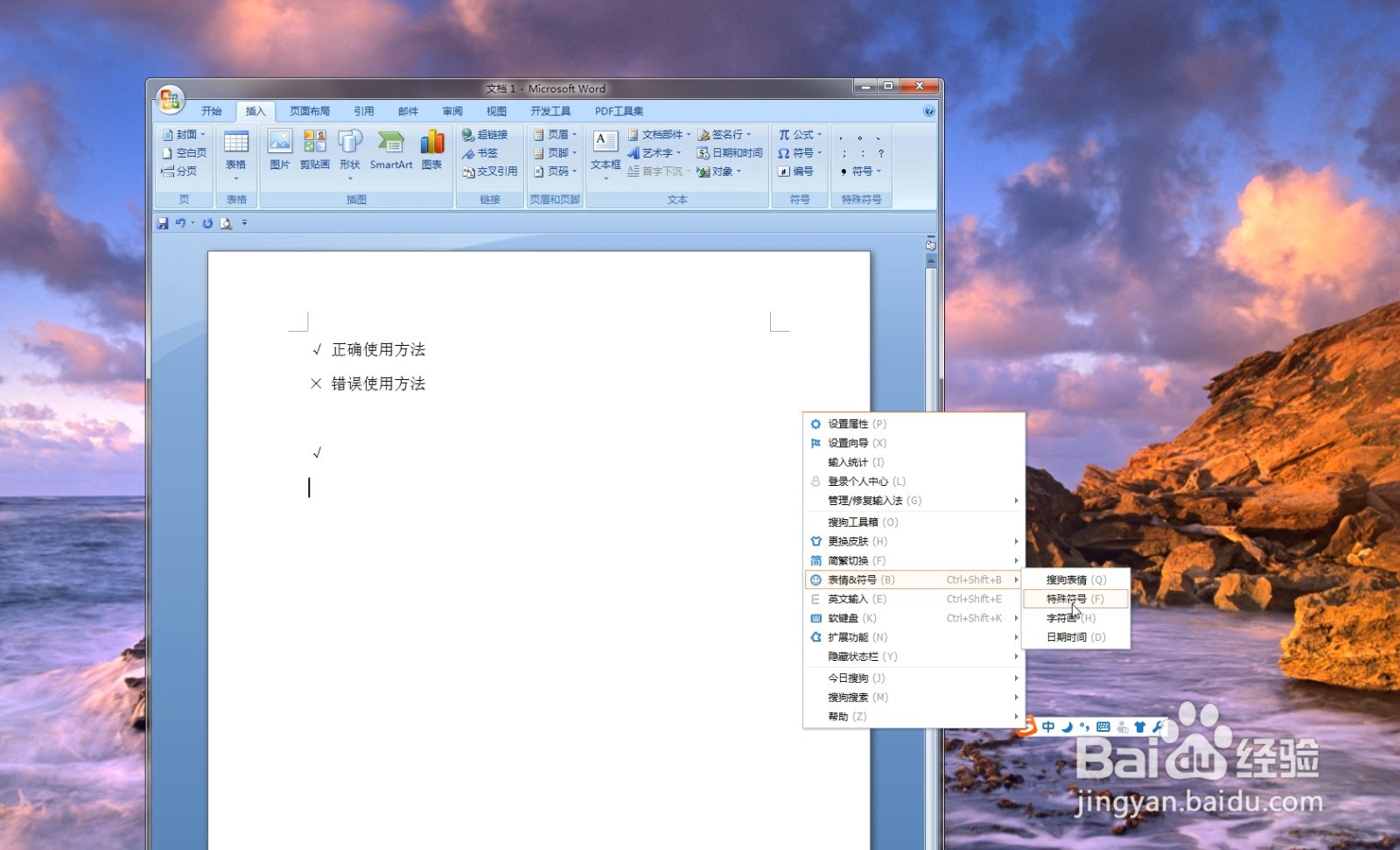This screenshot has width=1400, height=850.
Task: Insert a bookmark with the 书签 button
Action: tap(483, 152)
